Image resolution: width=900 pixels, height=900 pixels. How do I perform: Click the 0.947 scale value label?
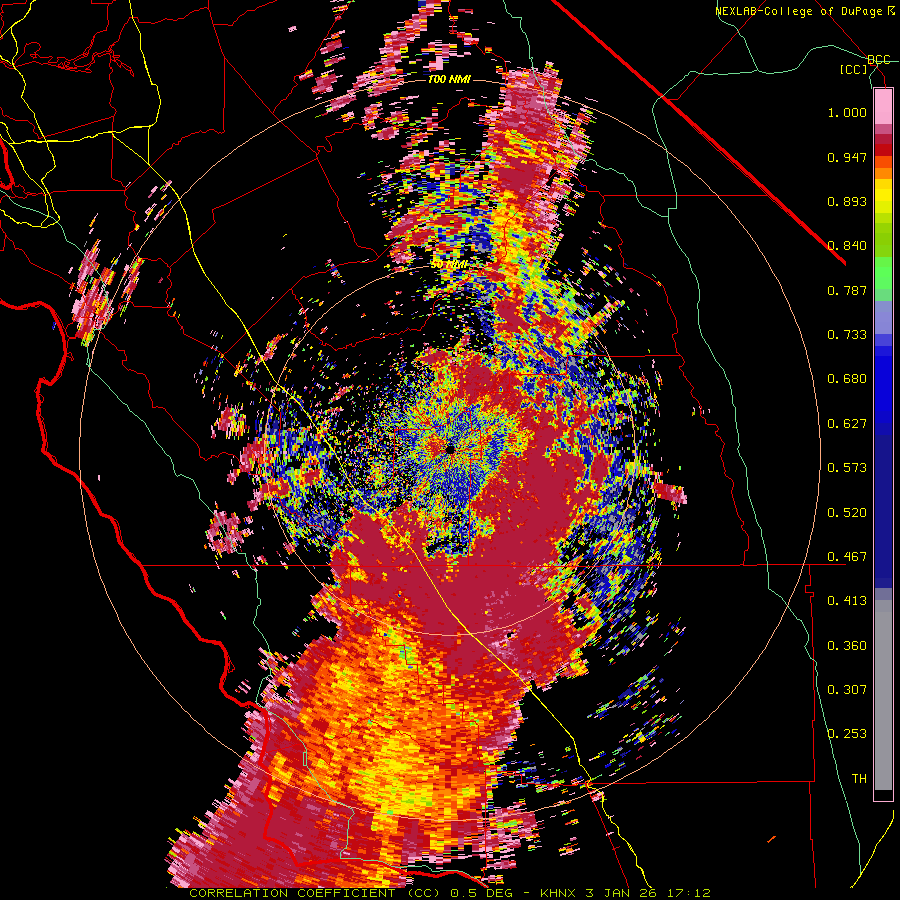tap(847, 157)
